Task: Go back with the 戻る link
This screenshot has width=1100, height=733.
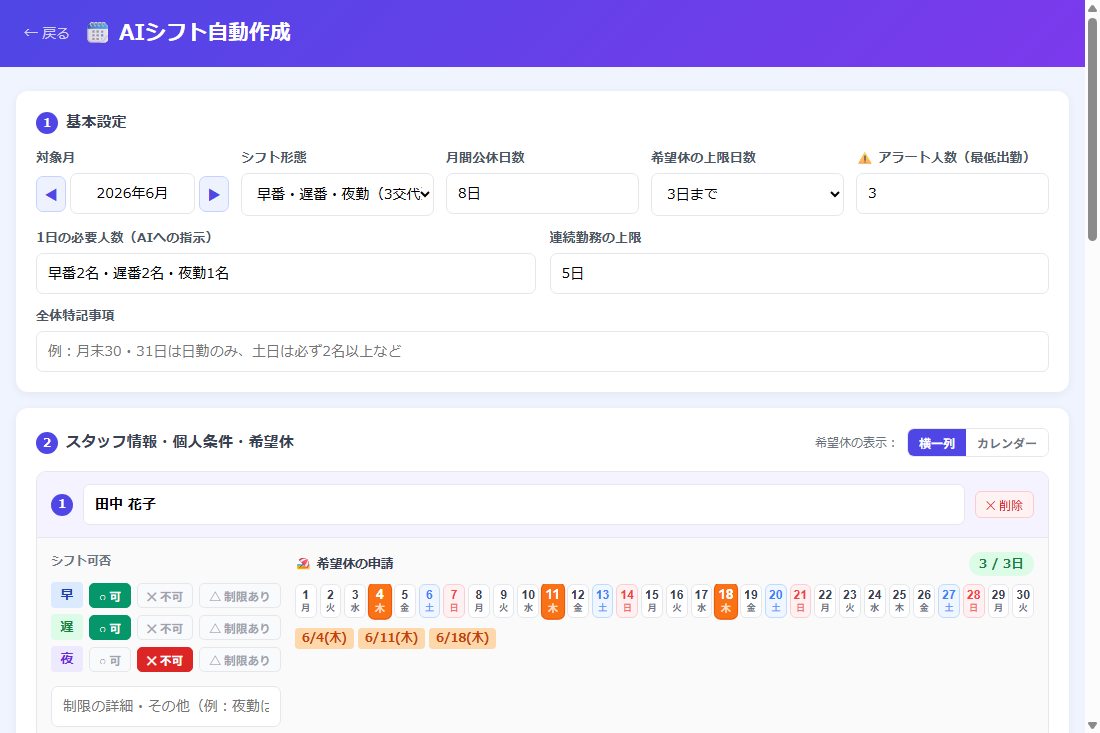Action: click(46, 33)
